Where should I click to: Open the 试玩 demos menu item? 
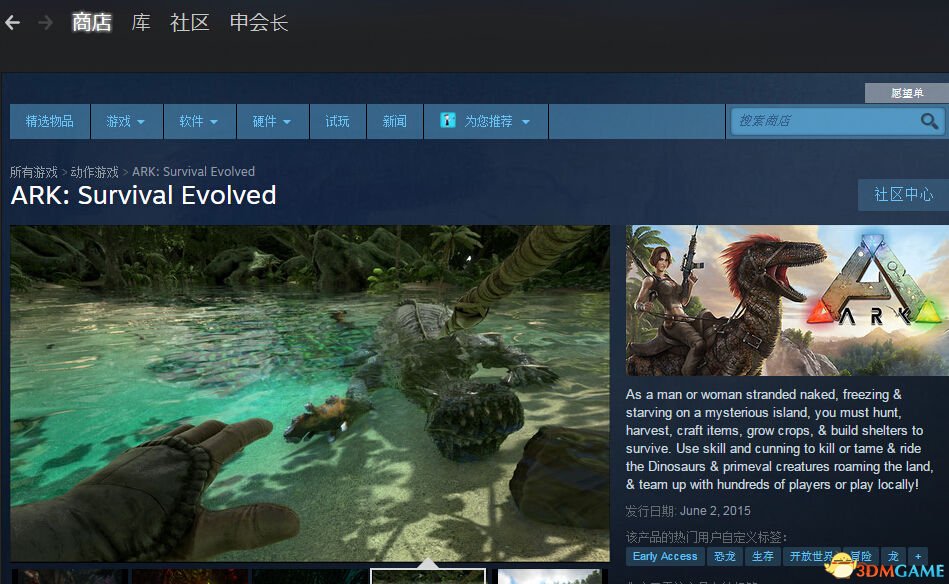[x=337, y=121]
